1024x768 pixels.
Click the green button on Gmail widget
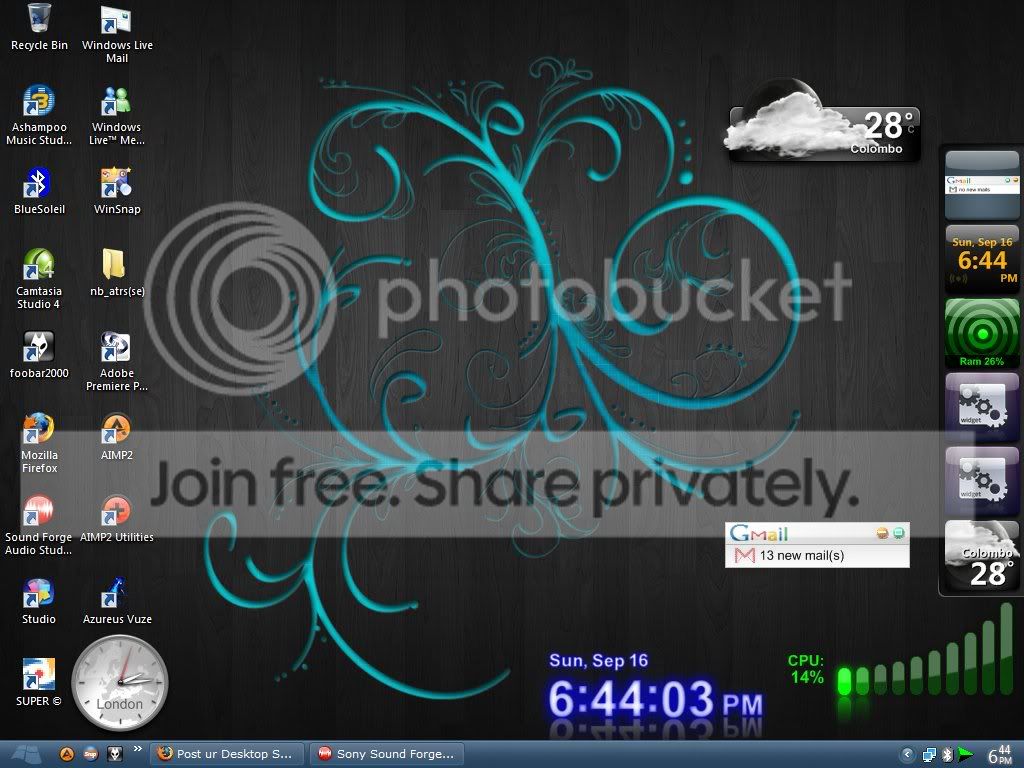pyautogui.click(x=899, y=533)
